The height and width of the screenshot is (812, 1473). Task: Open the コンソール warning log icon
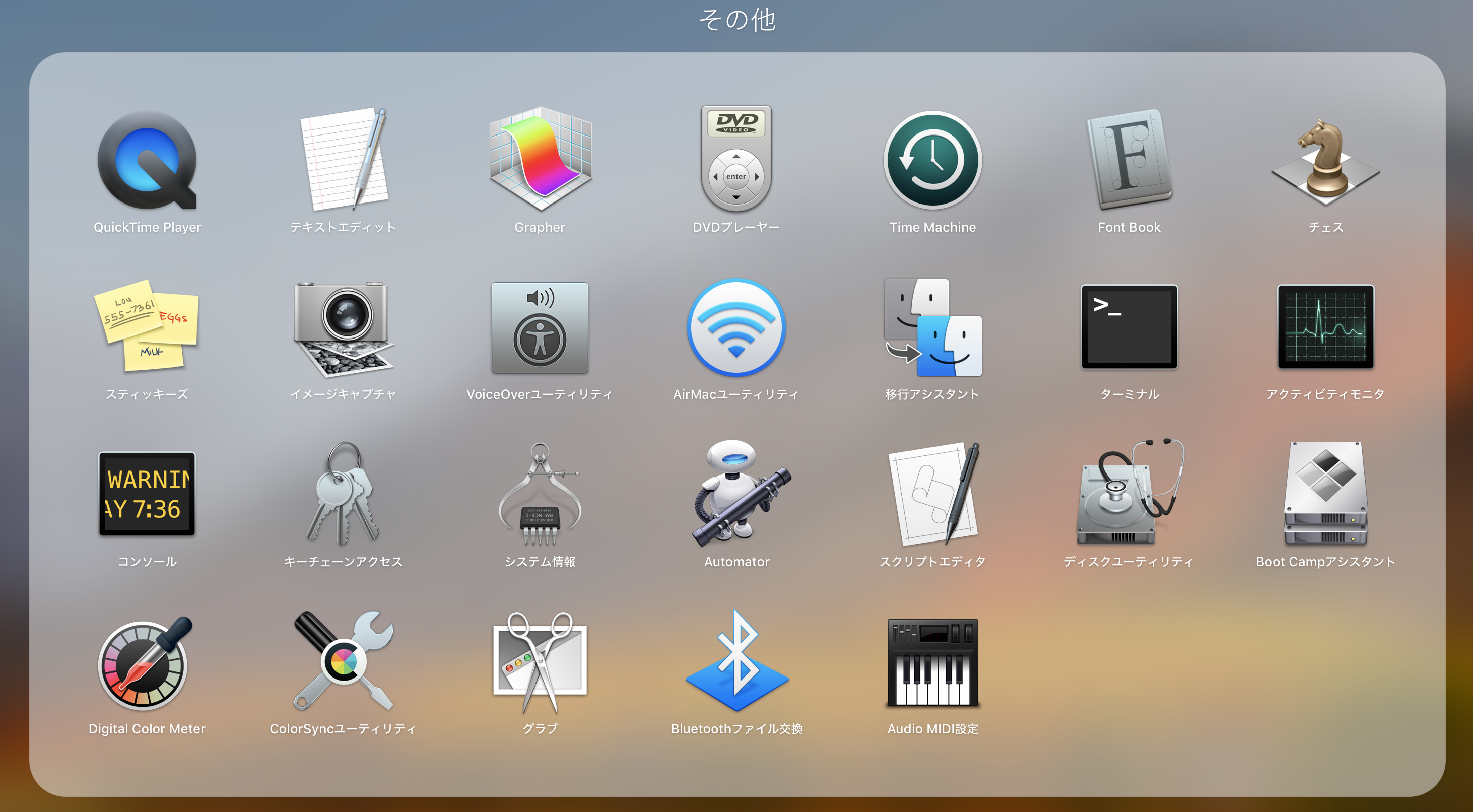(x=148, y=494)
